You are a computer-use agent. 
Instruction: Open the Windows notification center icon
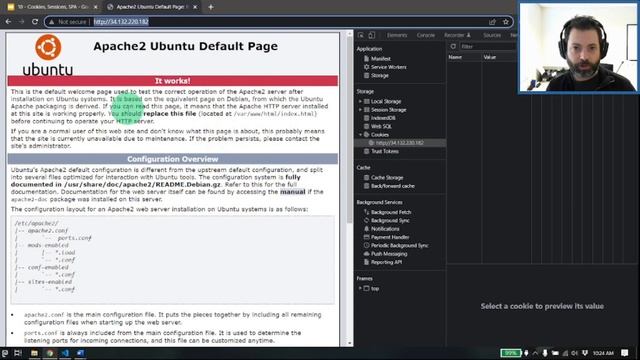(x=624, y=353)
